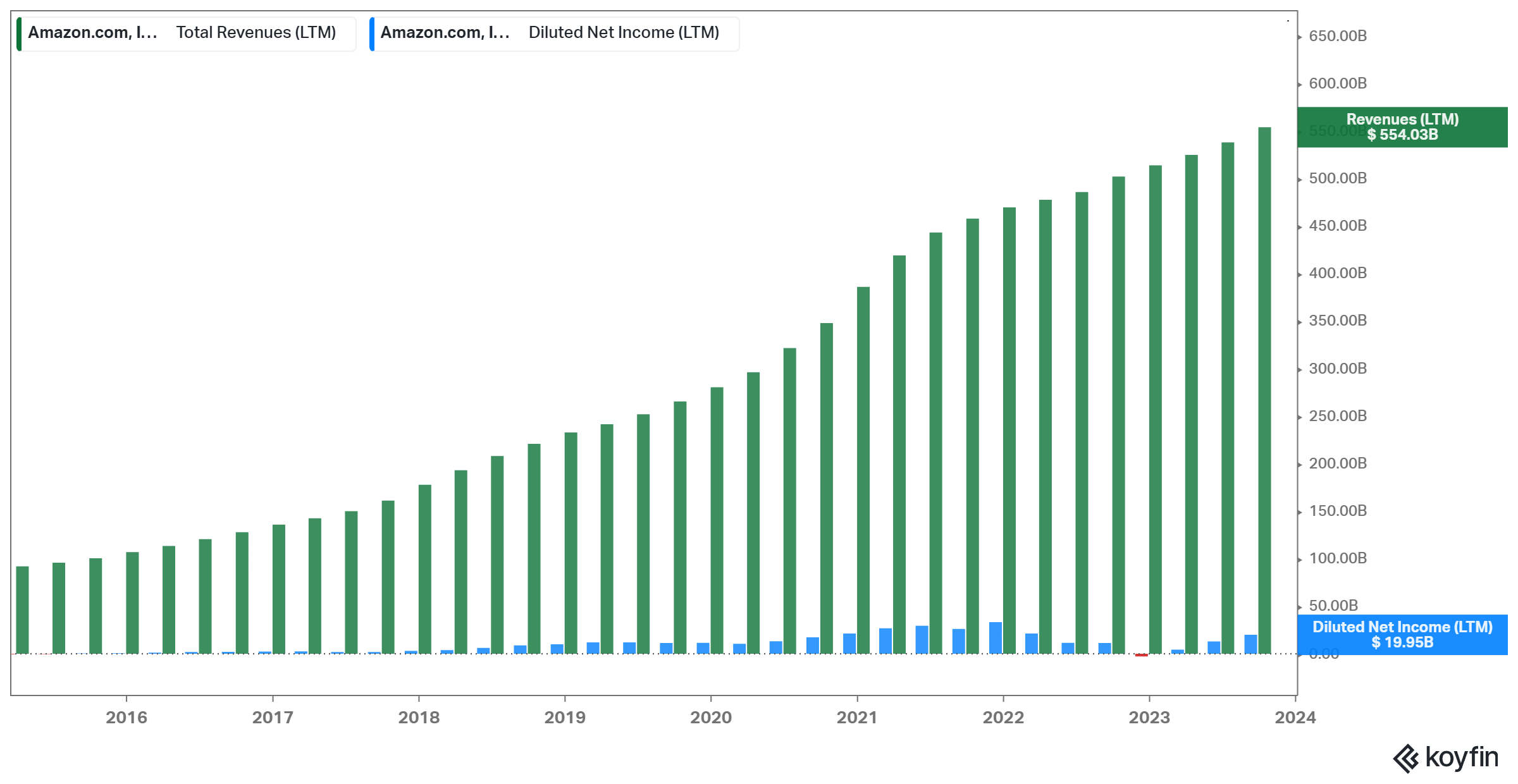Click the tallest blue net income bar
The image size is (1518, 784).
pos(996,637)
